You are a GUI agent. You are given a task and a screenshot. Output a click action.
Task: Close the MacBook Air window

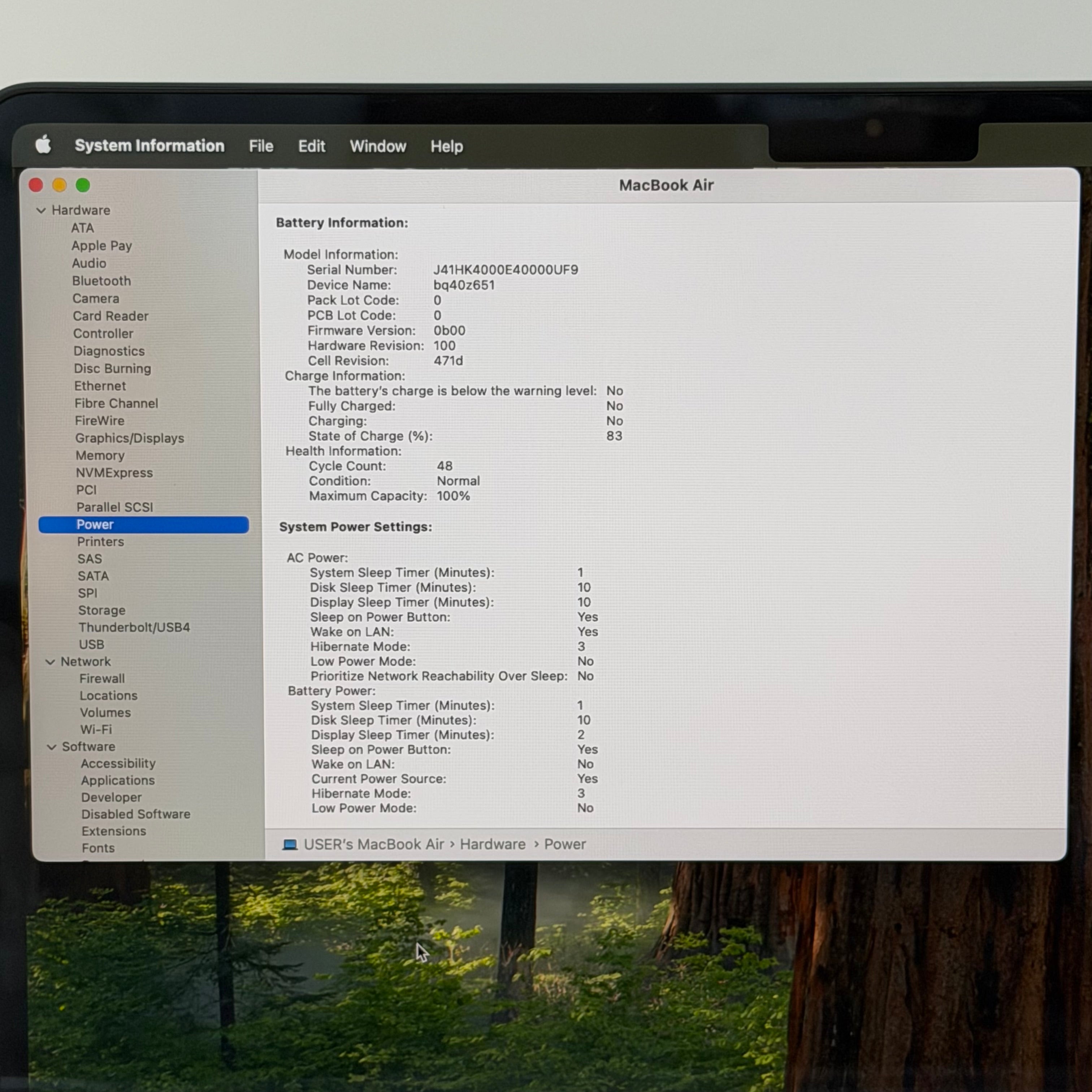coord(36,185)
